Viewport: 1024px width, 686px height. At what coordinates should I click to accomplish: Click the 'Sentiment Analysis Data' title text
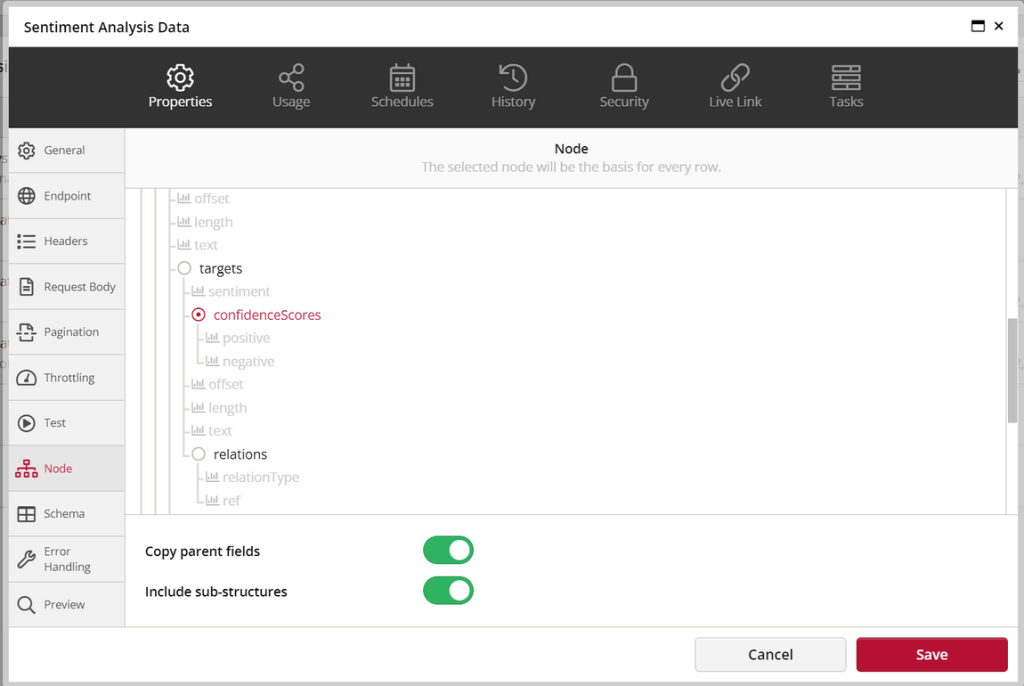pyautogui.click(x=106, y=27)
